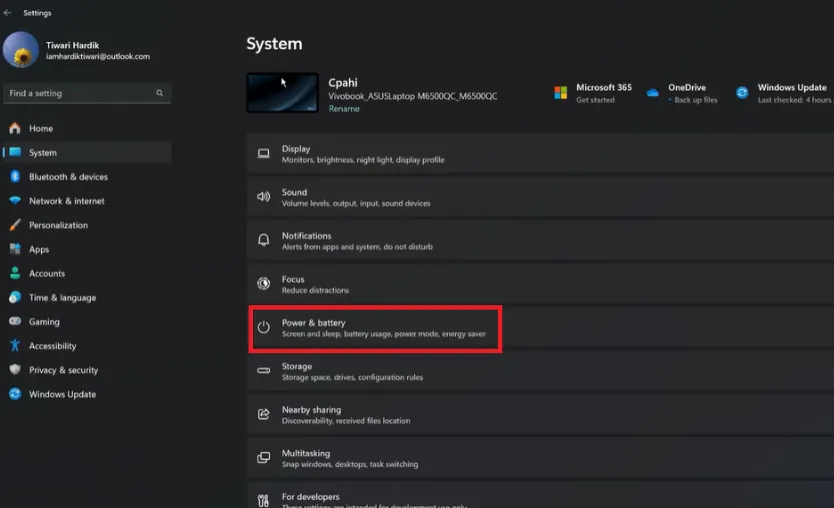Click the For developers tools icon
This screenshot has width=834, height=508.
tap(263, 501)
